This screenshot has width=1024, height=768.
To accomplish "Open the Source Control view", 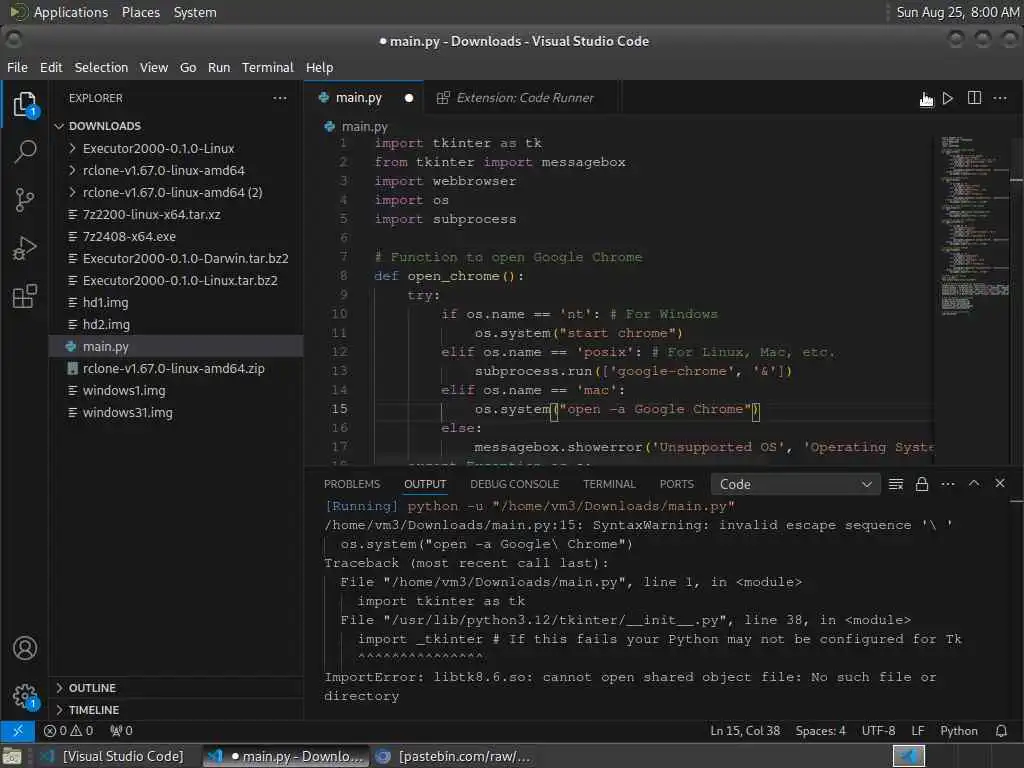I will click(25, 200).
